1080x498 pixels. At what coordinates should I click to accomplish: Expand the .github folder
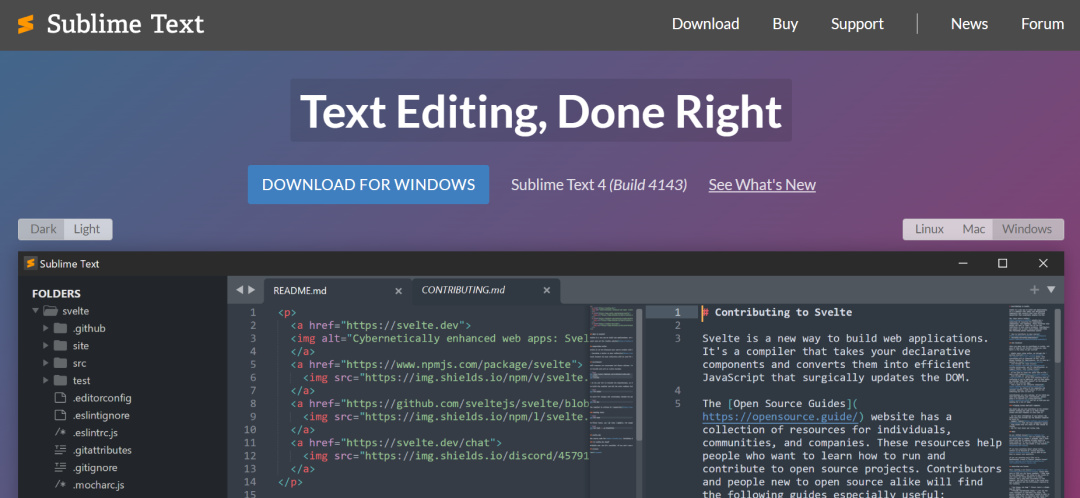click(x=46, y=329)
